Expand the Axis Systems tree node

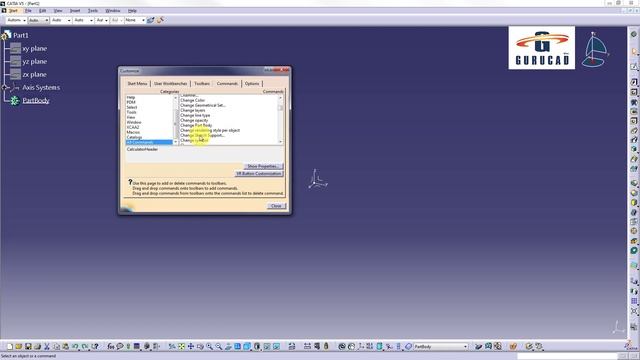pyautogui.click(x=4, y=87)
